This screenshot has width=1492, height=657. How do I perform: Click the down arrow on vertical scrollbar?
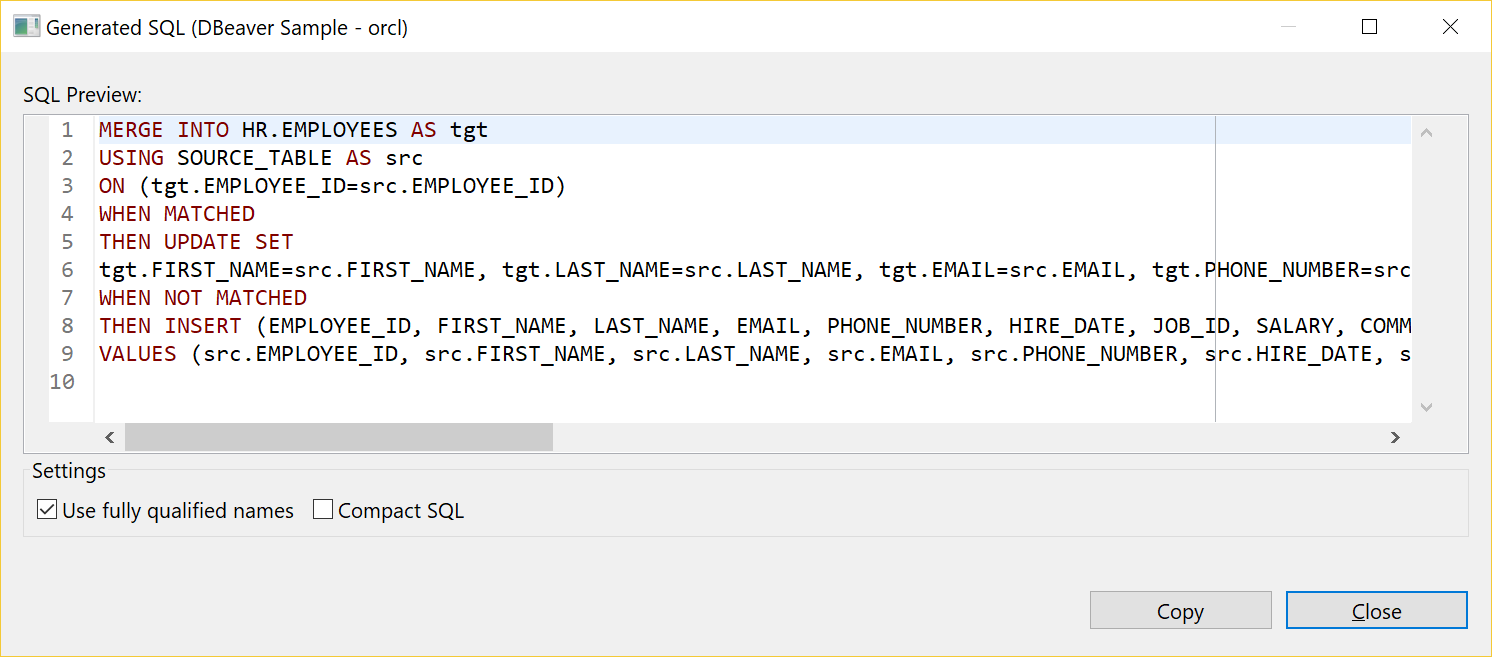click(1427, 408)
